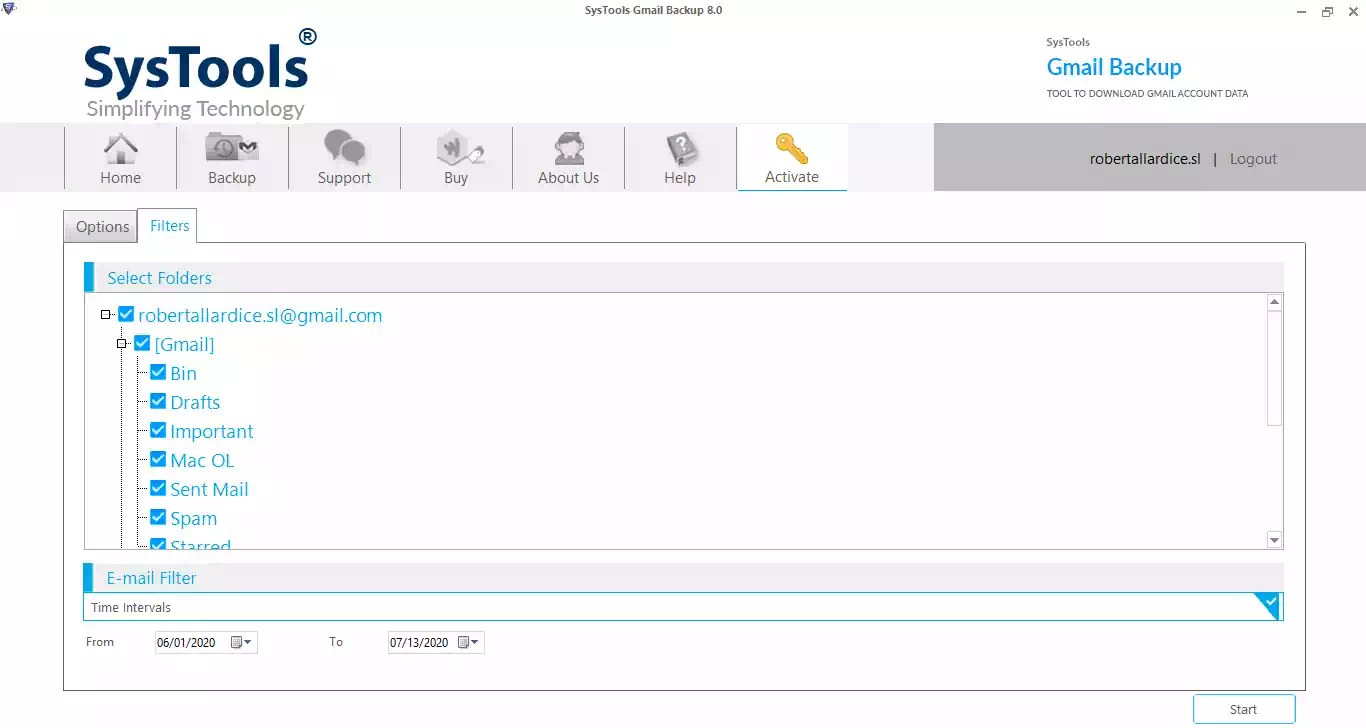
Task: Deselect the Sent Mail folder
Action: coord(158,488)
